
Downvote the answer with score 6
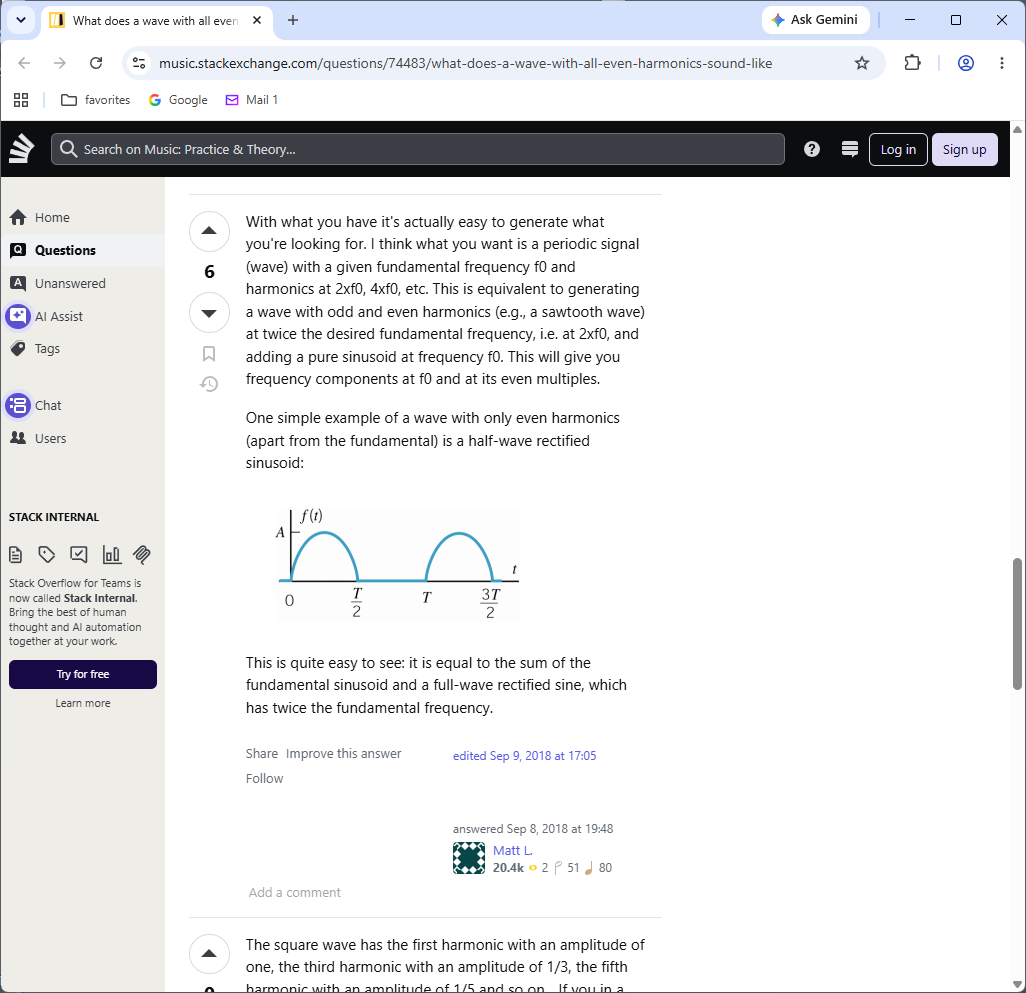(209, 313)
